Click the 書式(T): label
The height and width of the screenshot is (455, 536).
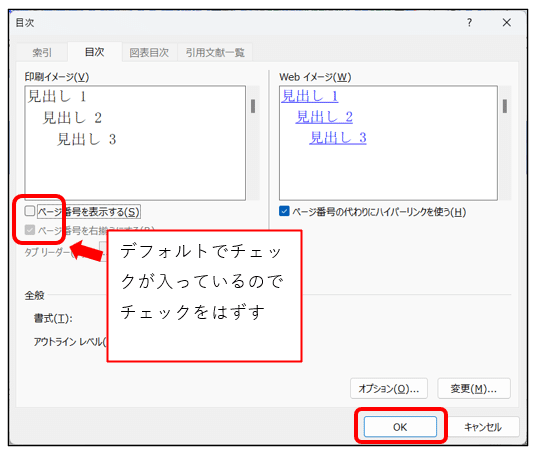(53, 318)
